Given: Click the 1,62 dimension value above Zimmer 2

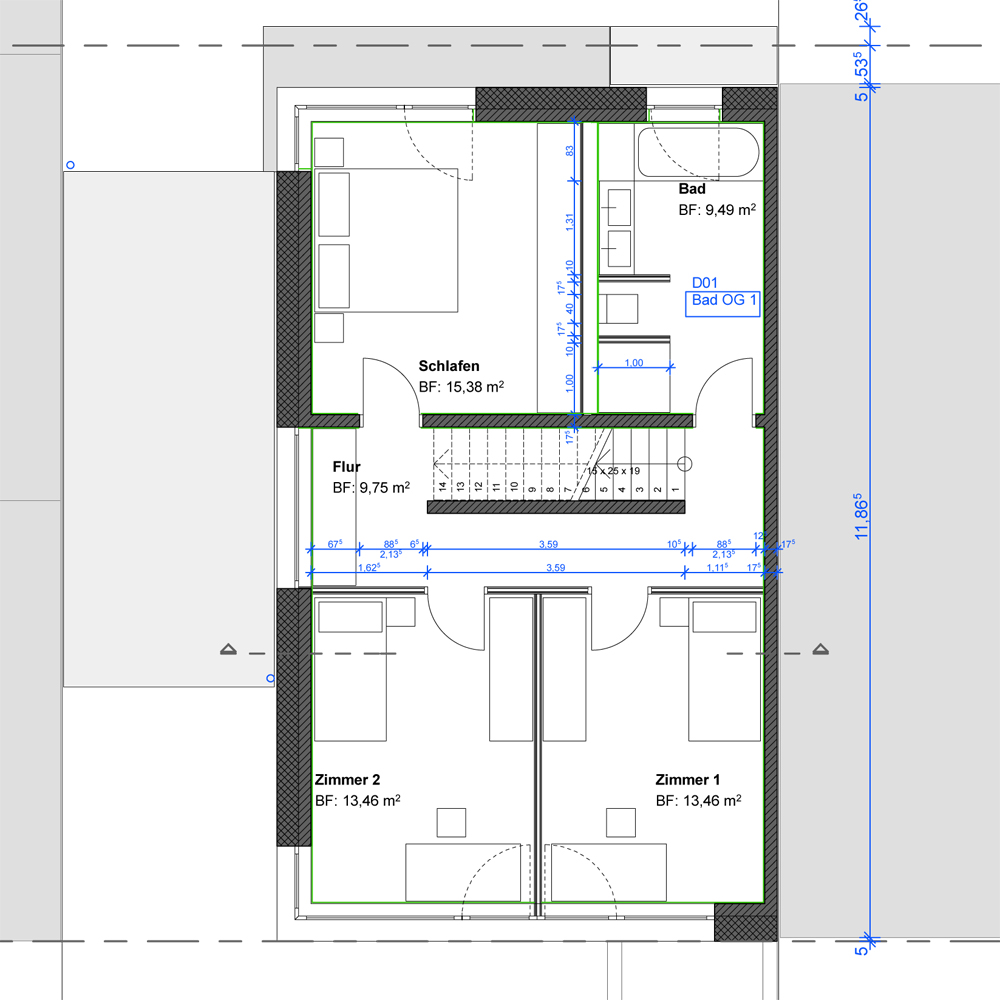Looking at the screenshot, I should coord(371,567).
